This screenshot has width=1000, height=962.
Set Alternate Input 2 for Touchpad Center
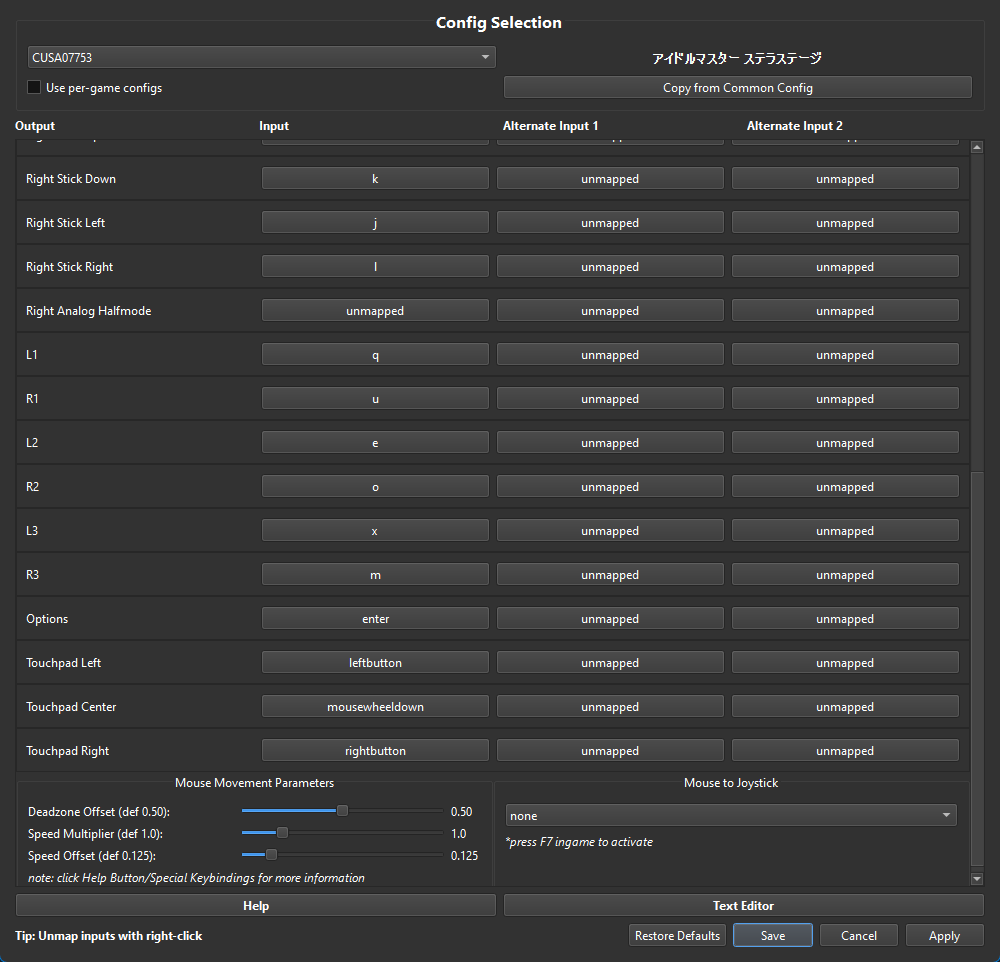[x=845, y=707]
